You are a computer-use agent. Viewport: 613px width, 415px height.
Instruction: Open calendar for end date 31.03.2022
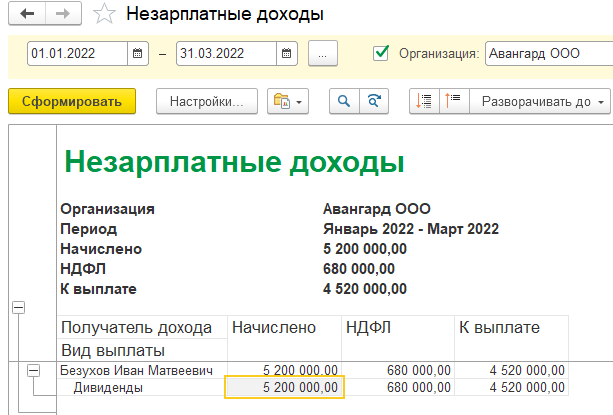point(286,53)
